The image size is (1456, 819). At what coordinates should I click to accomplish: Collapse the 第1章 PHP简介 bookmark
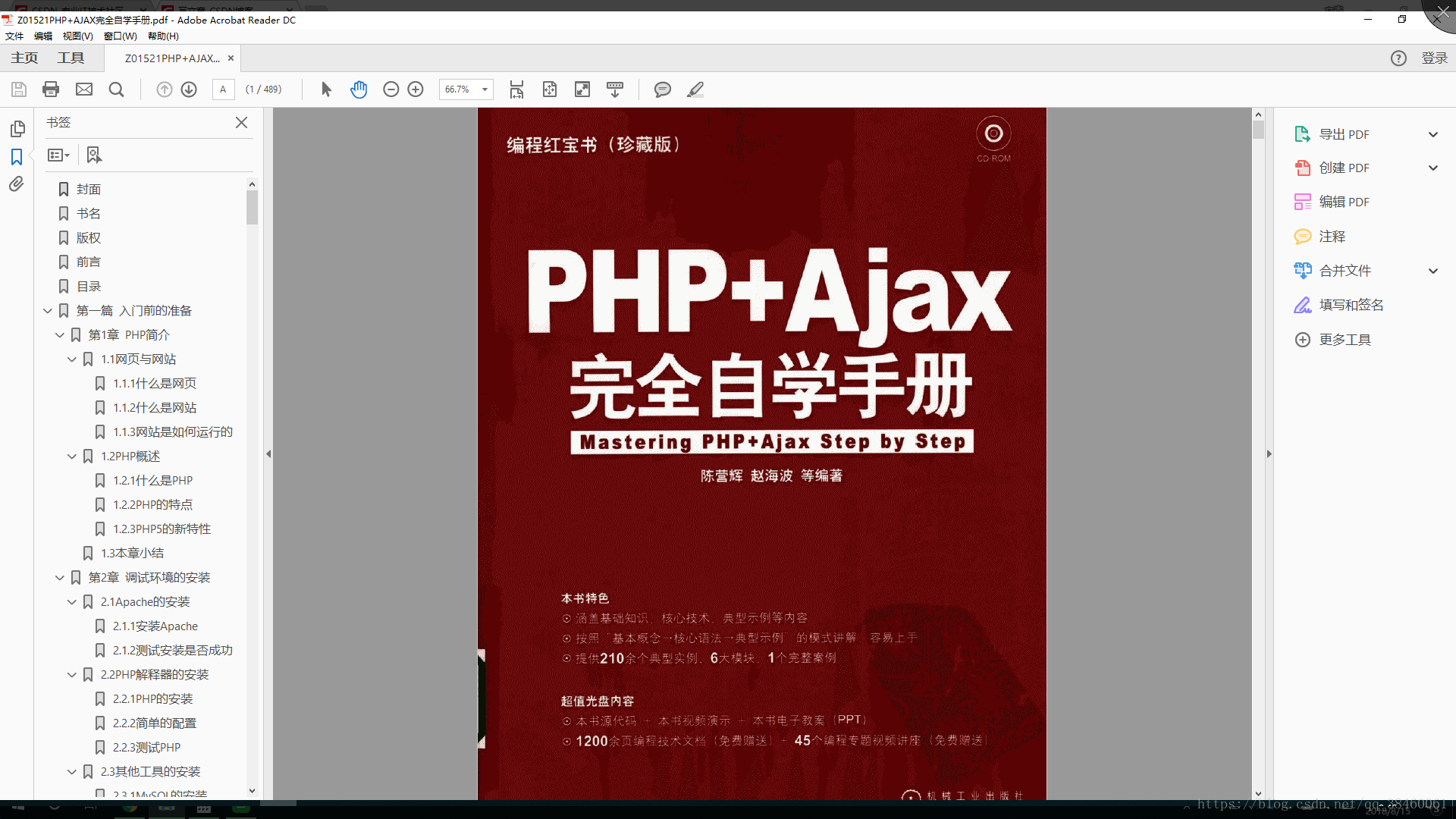(x=59, y=335)
